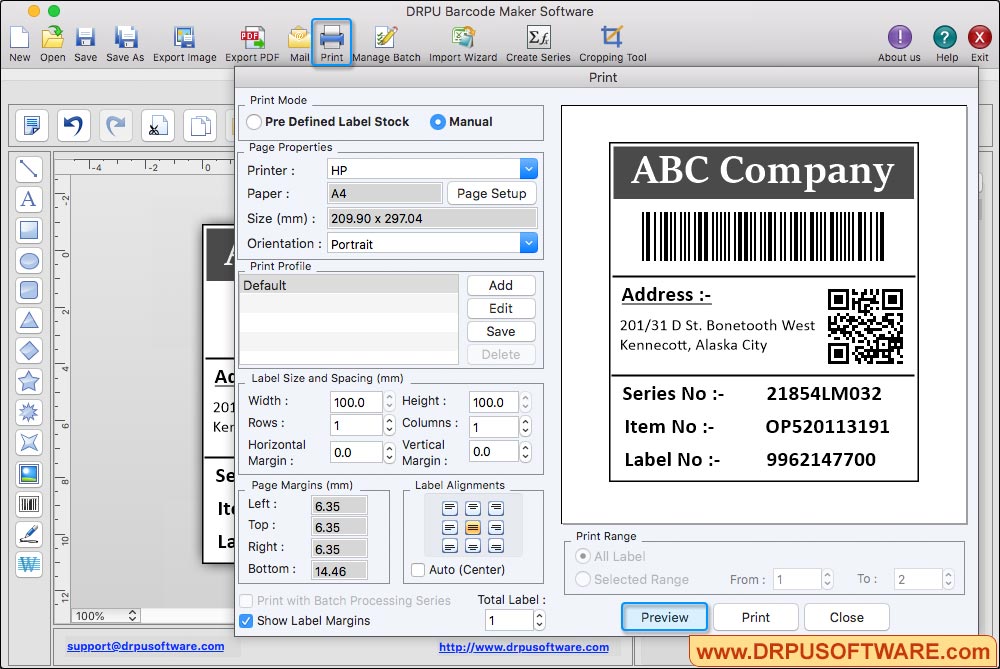Open the Orientation dropdown set to Portrait
1000x669 pixels.
click(529, 243)
